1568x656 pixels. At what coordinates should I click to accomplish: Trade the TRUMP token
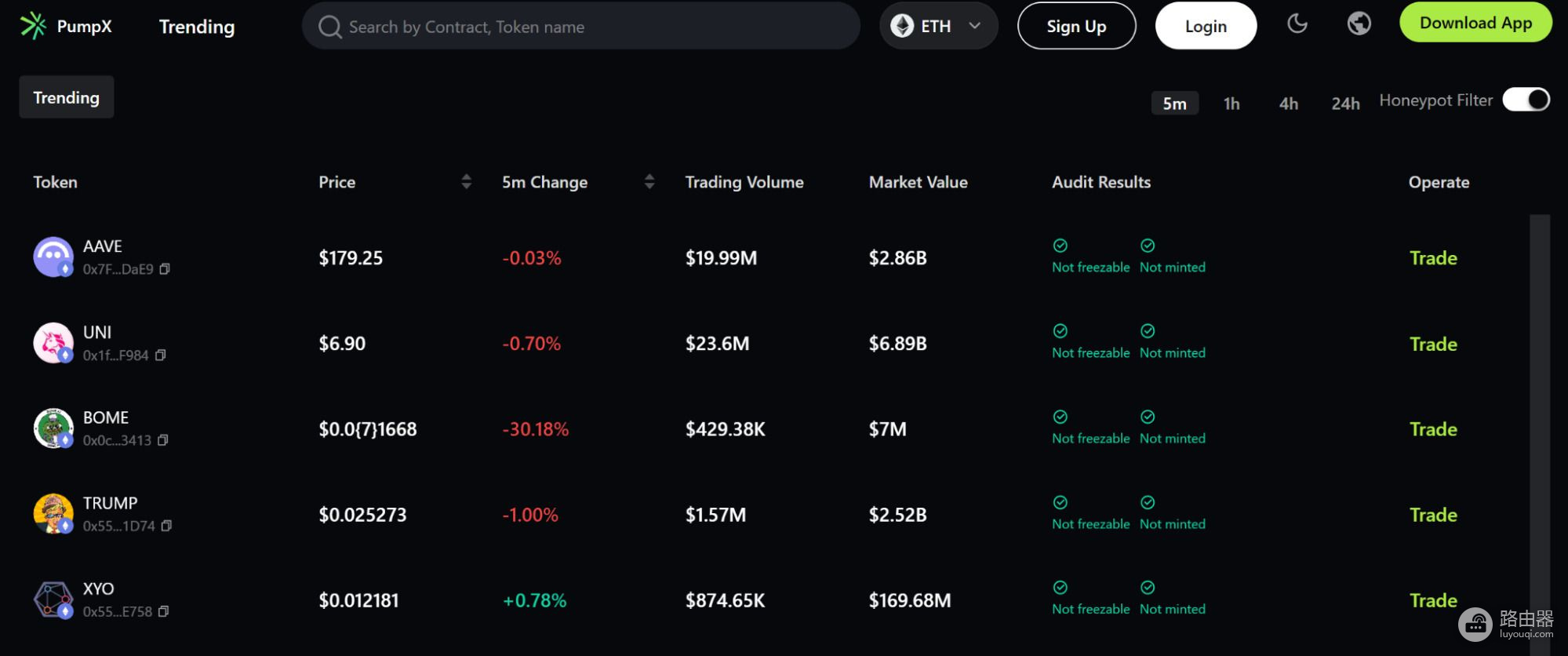[x=1433, y=515]
